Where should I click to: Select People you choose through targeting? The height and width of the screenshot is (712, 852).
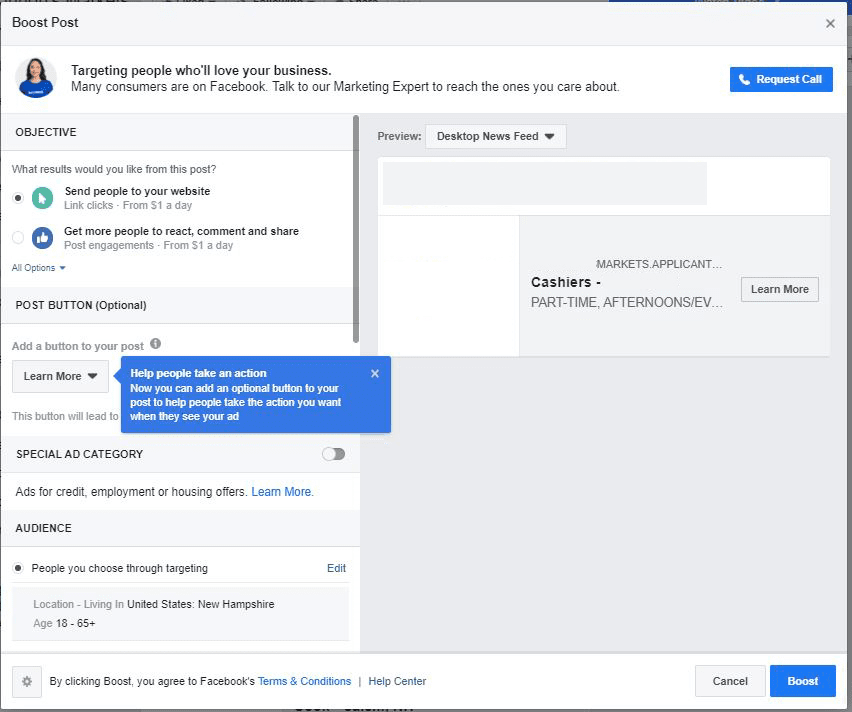[18, 567]
